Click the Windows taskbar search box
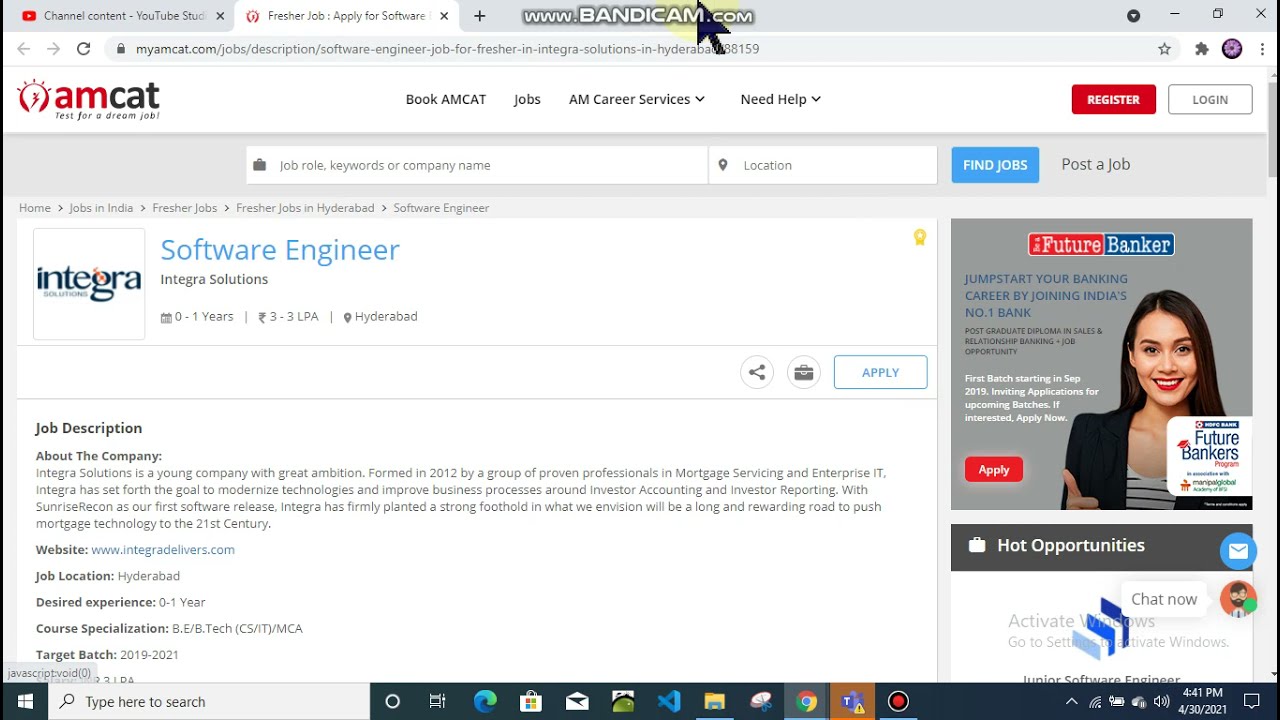Screen dimensions: 1280x720 tap(209, 701)
